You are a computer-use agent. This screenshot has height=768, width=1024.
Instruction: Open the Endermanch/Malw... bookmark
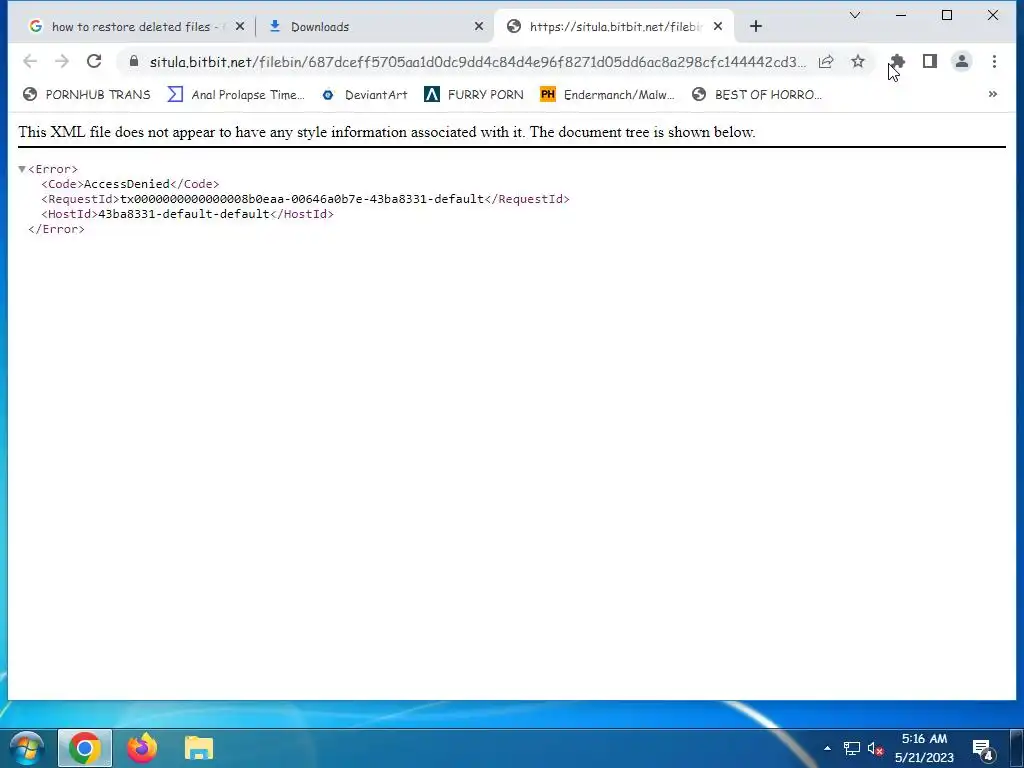tap(607, 95)
